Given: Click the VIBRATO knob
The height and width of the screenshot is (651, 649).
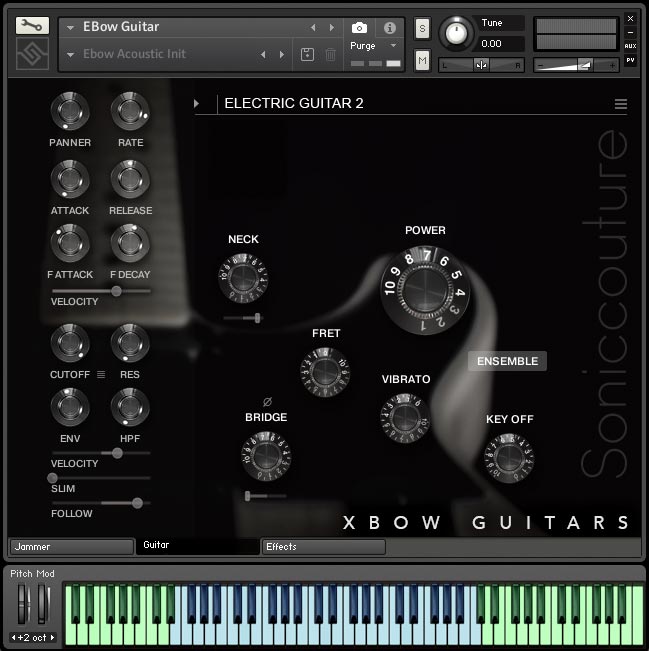Looking at the screenshot, I should coord(405,418).
